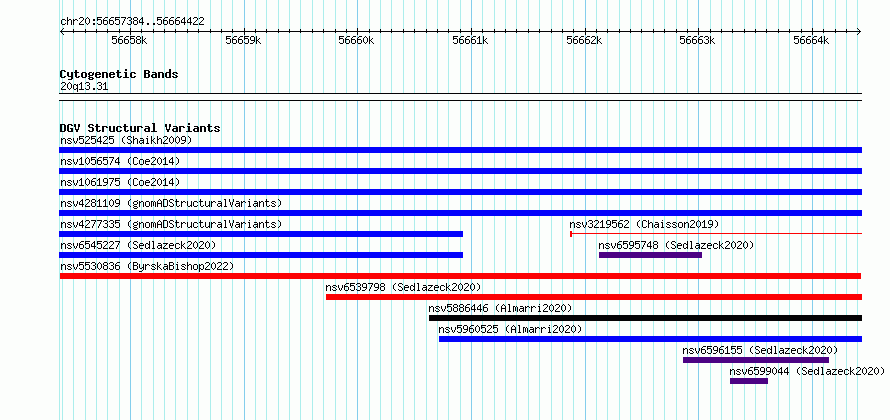
Task: Click the 56660k ruler tick label
Action: pos(356,41)
